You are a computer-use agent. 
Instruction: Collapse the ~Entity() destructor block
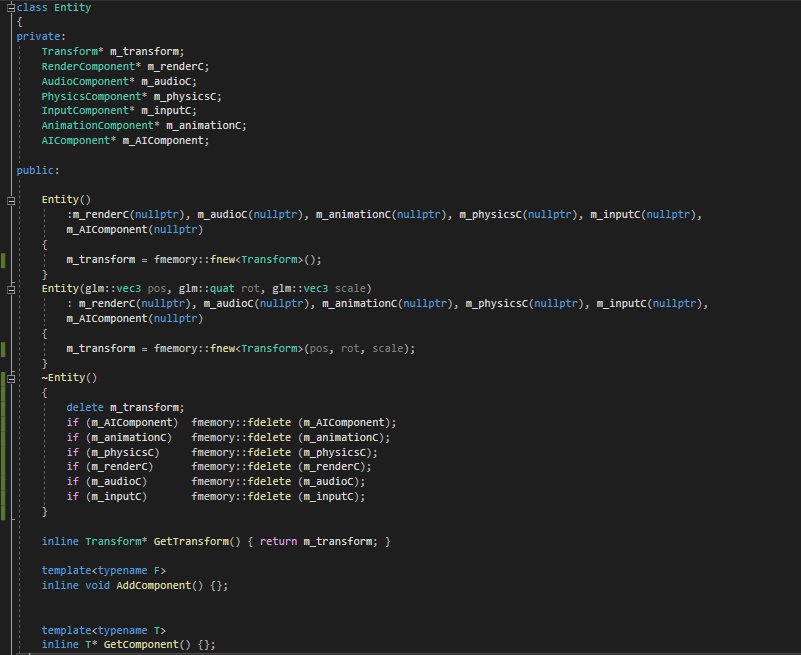[11, 378]
